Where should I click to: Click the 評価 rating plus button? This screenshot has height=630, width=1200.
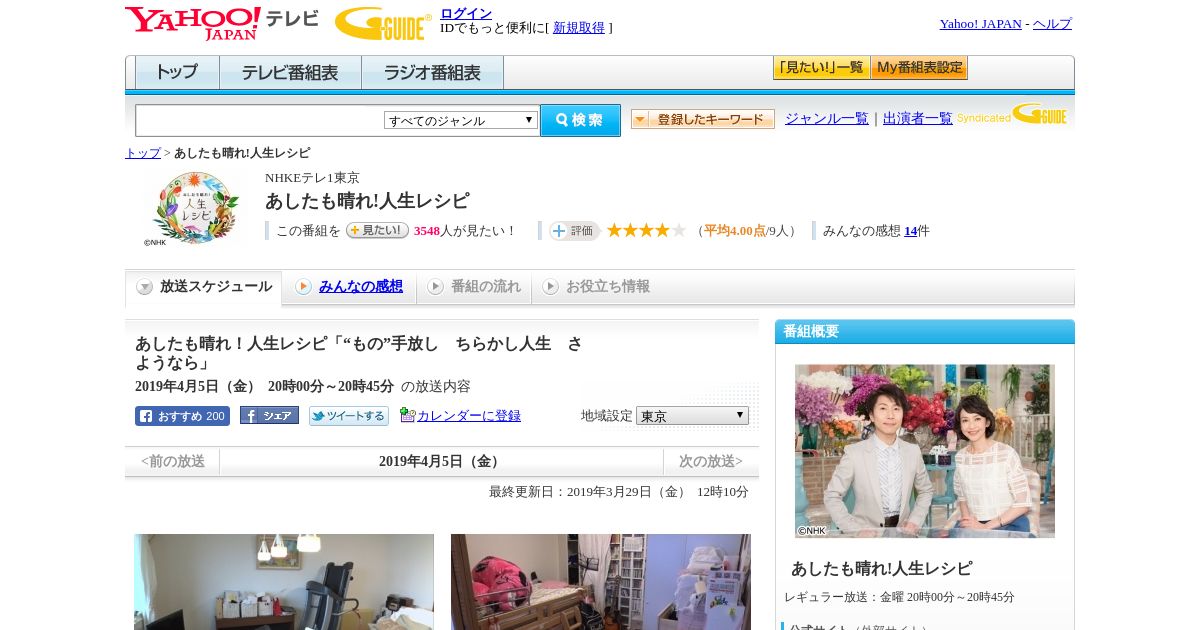(x=574, y=231)
